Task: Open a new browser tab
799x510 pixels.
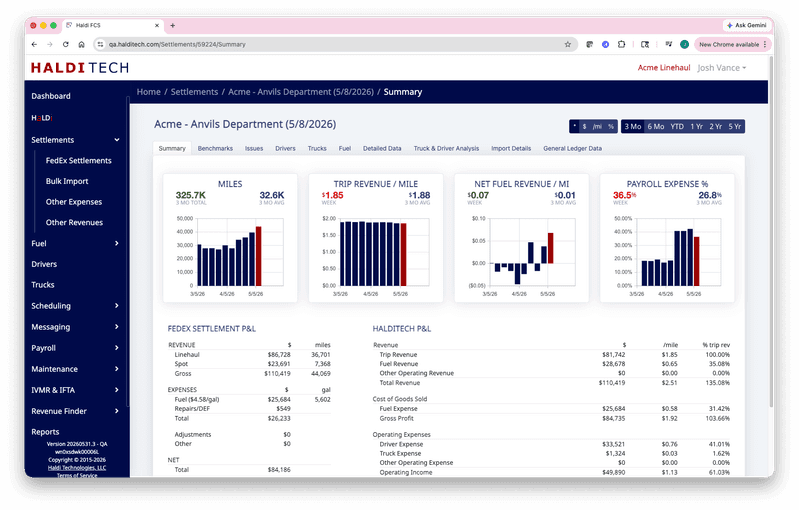Action: pos(173,25)
